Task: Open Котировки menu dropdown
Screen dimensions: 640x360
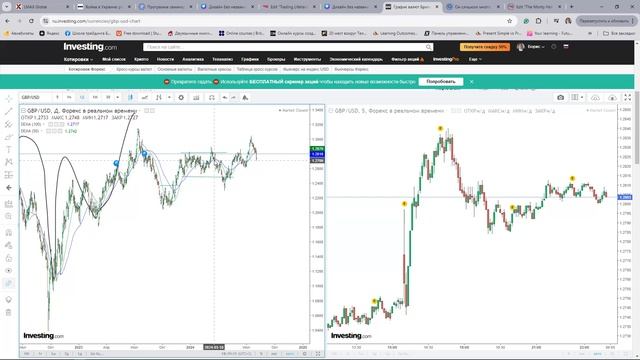Action: point(78,59)
